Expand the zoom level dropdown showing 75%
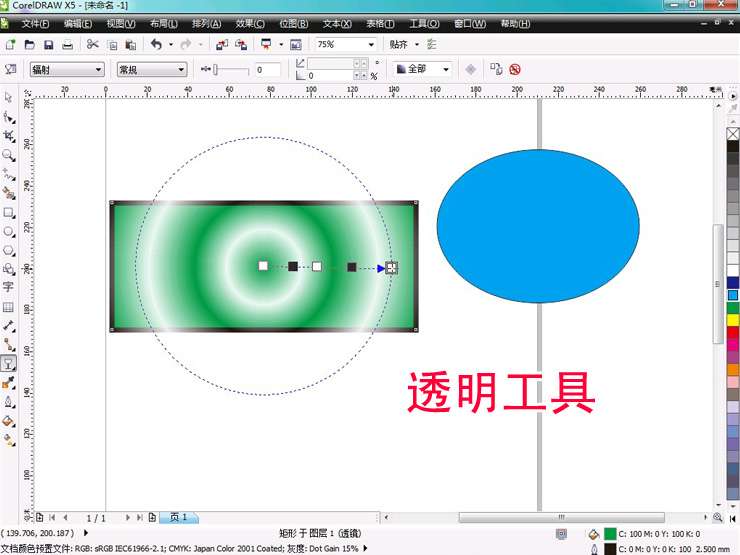 coord(345,45)
